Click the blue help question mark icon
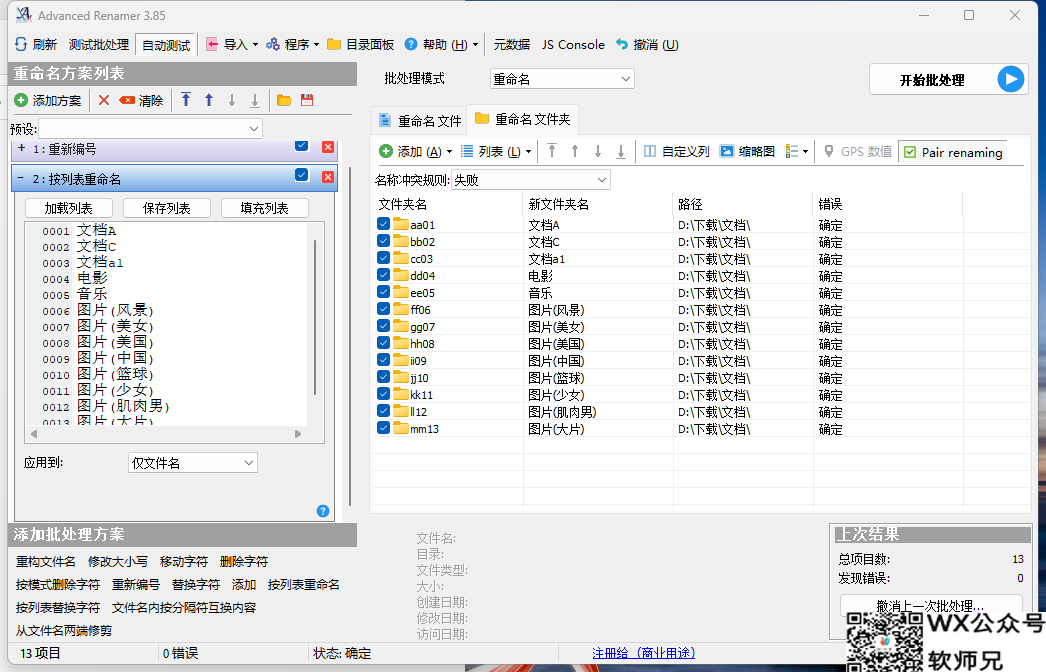The height and width of the screenshot is (672, 1046). (x=323, y=511)
